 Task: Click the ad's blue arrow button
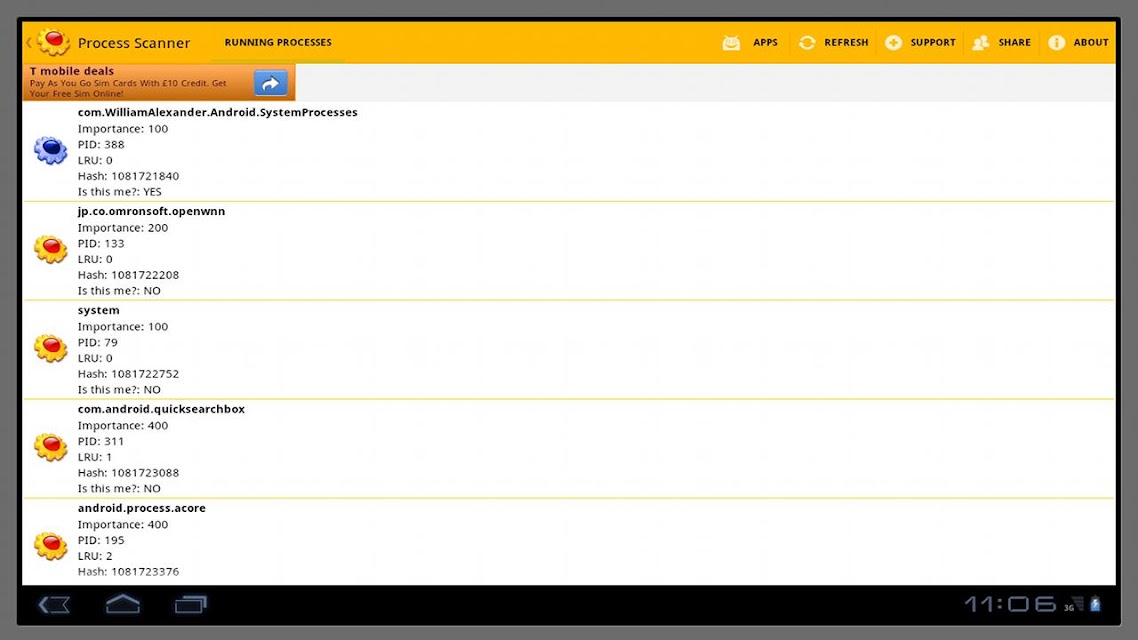point(271,83)
